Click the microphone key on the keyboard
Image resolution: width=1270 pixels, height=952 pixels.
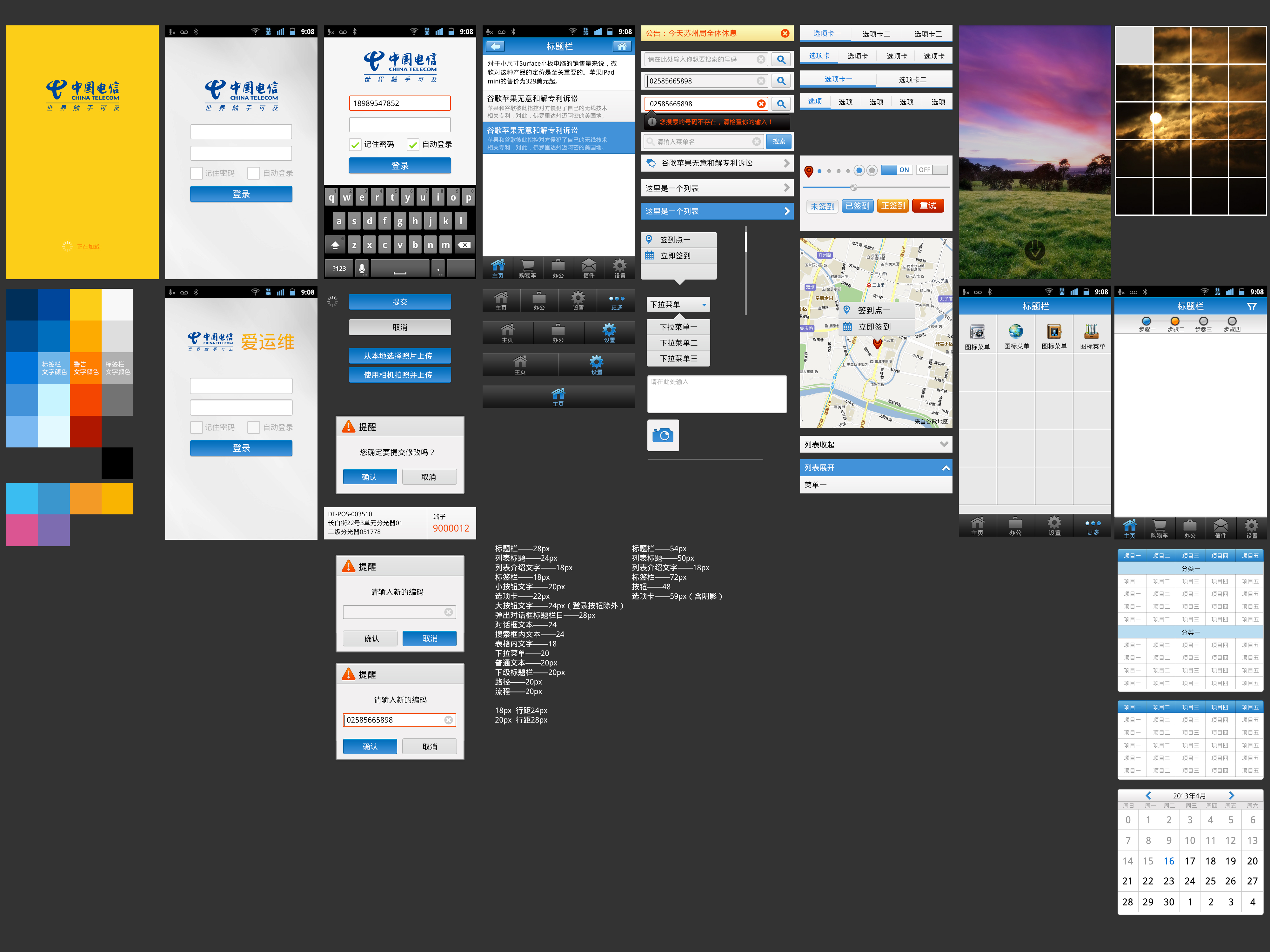tap(362, 268)
